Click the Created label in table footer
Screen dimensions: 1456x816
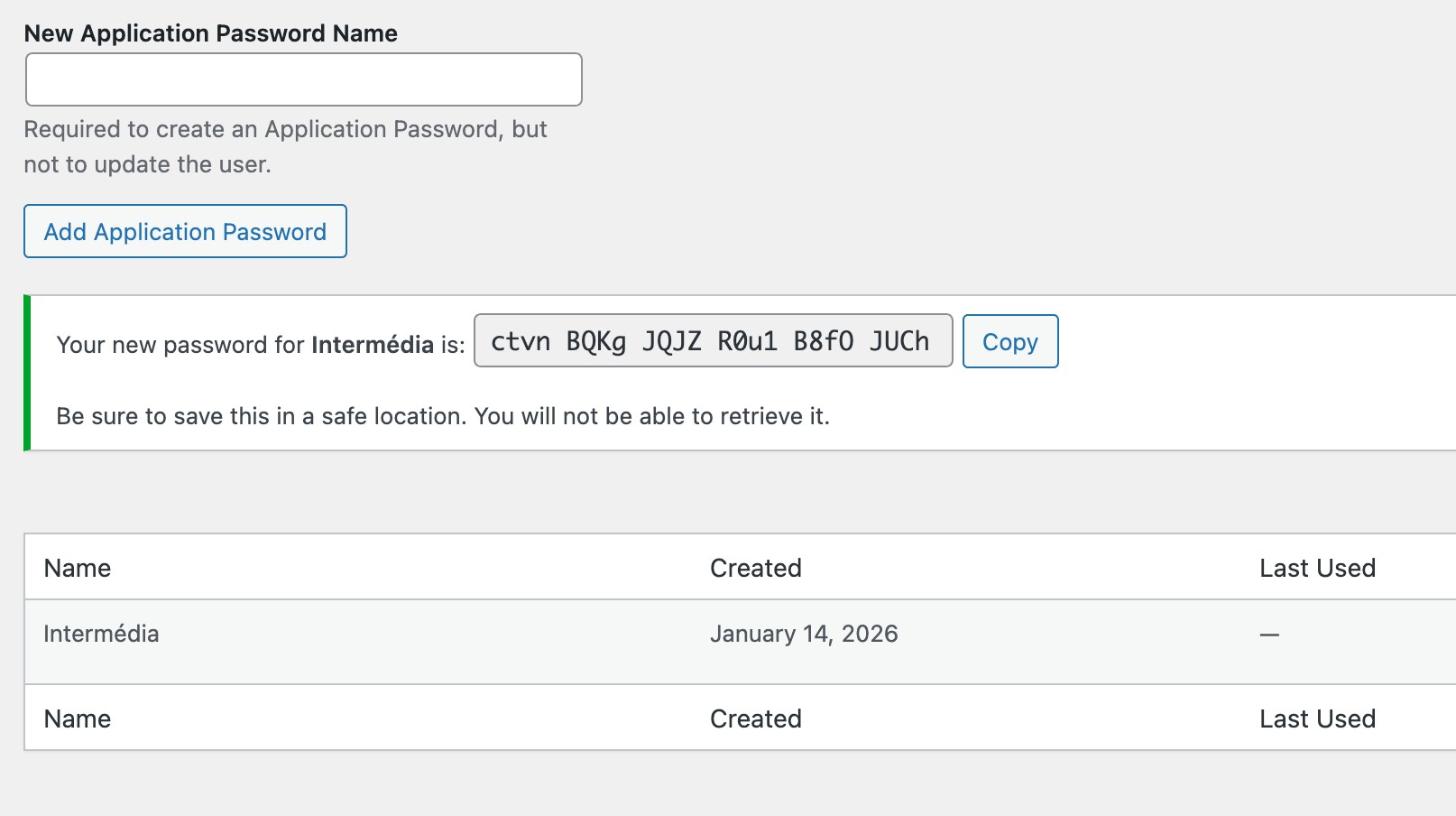pyautogui.click(x=755, y=719)
